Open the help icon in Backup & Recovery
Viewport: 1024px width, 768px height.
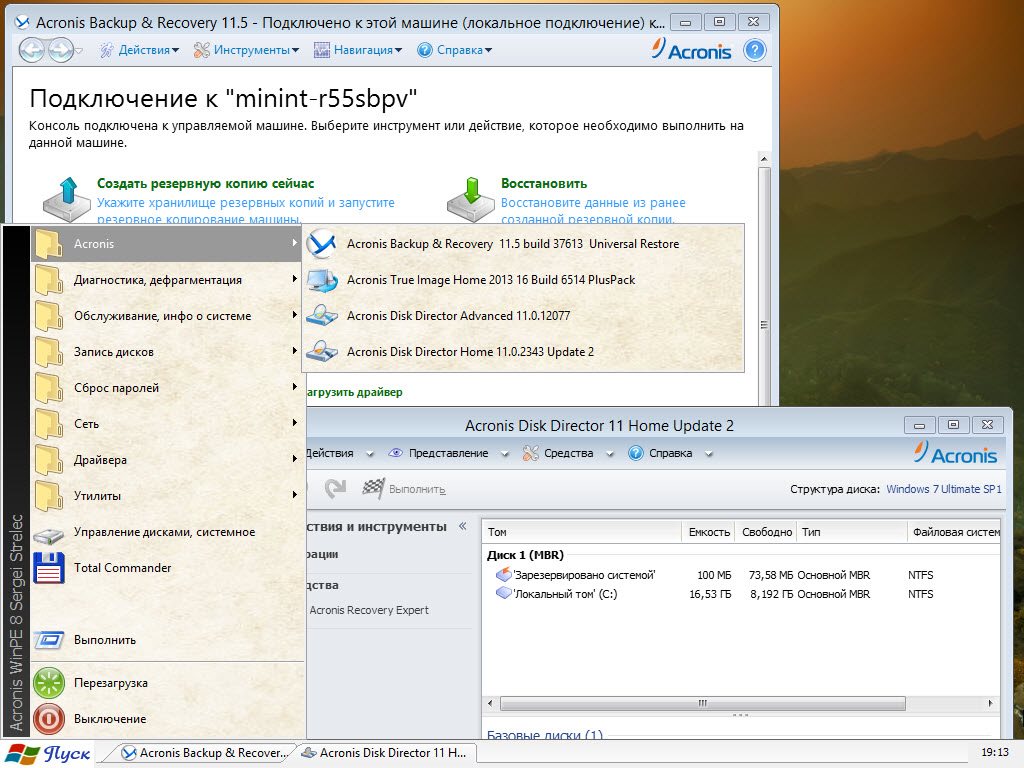tap(755, 50)
